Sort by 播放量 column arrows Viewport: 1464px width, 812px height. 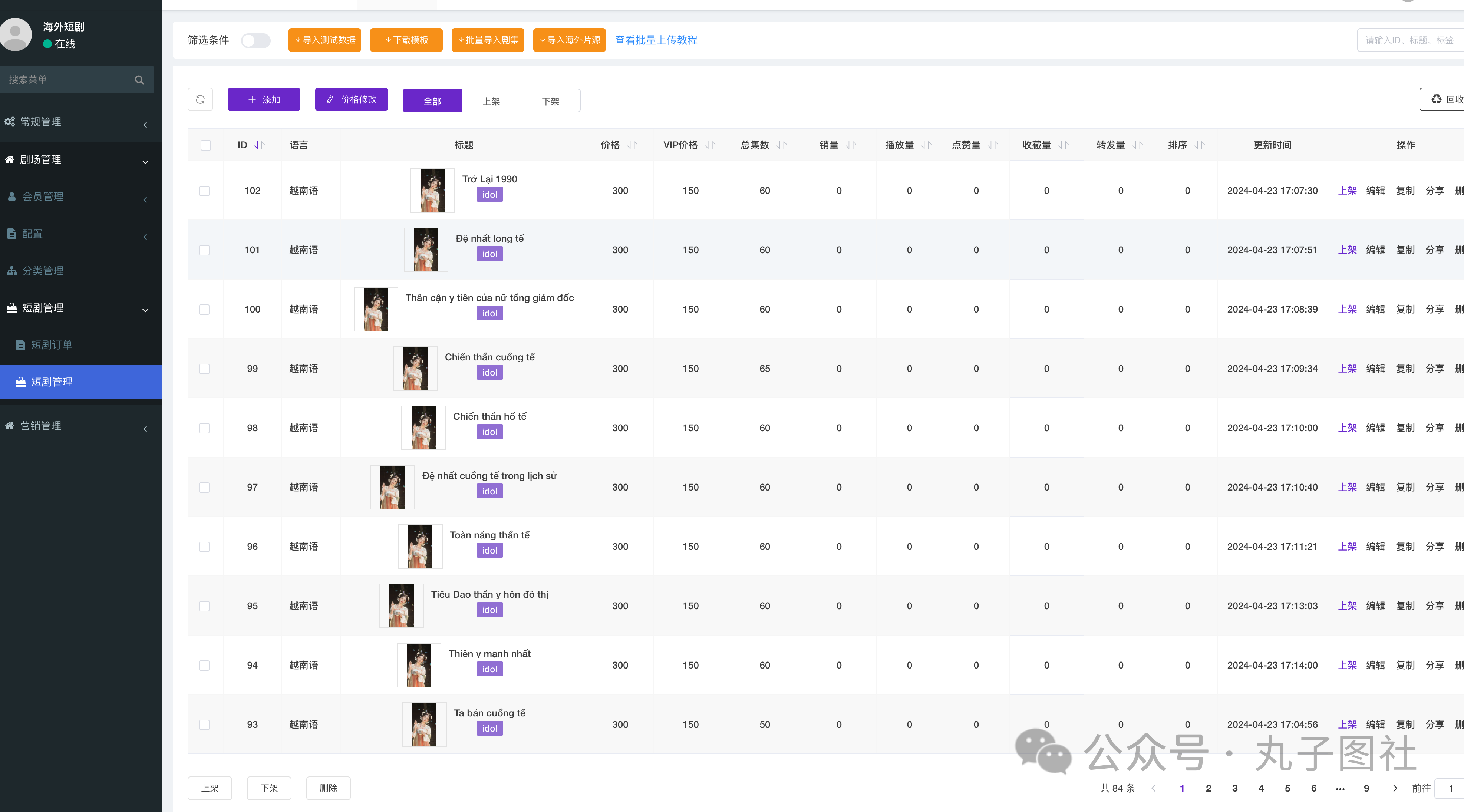[x=926, y=145]
